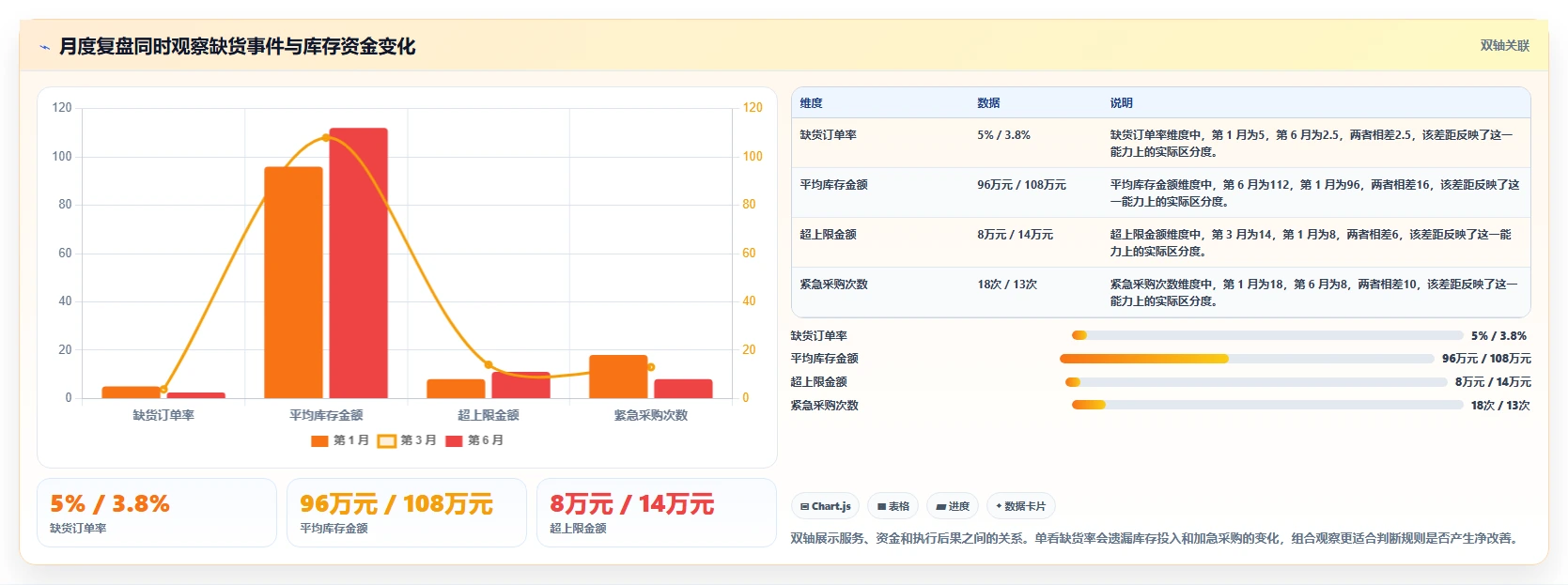Image resolution: width=1568 pixels, height=585 pixels.
Task: Click the 18次 / 13次 table cell
Action: [x=1007, y=285]
